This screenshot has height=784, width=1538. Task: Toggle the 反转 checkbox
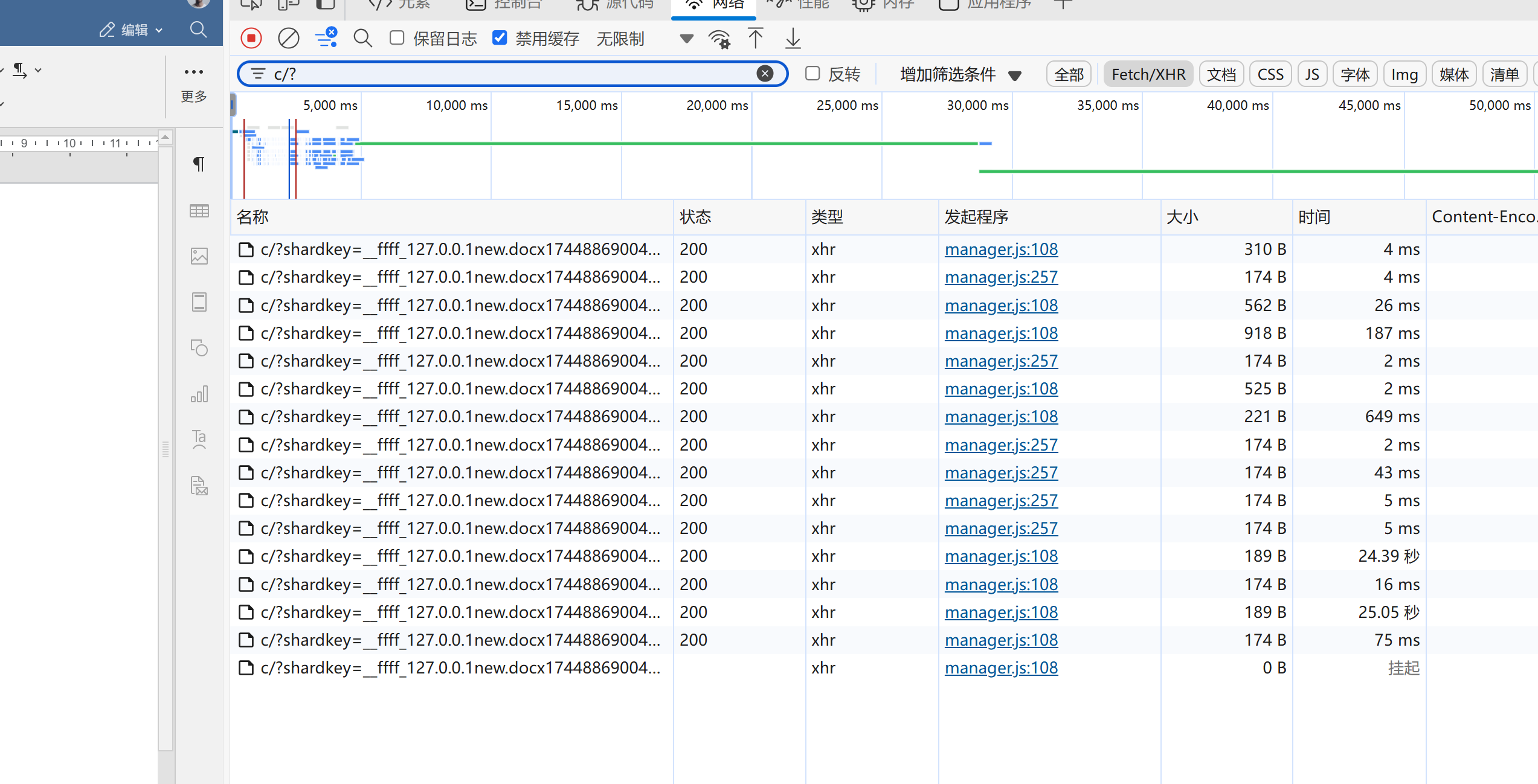(x=812, y=74)
